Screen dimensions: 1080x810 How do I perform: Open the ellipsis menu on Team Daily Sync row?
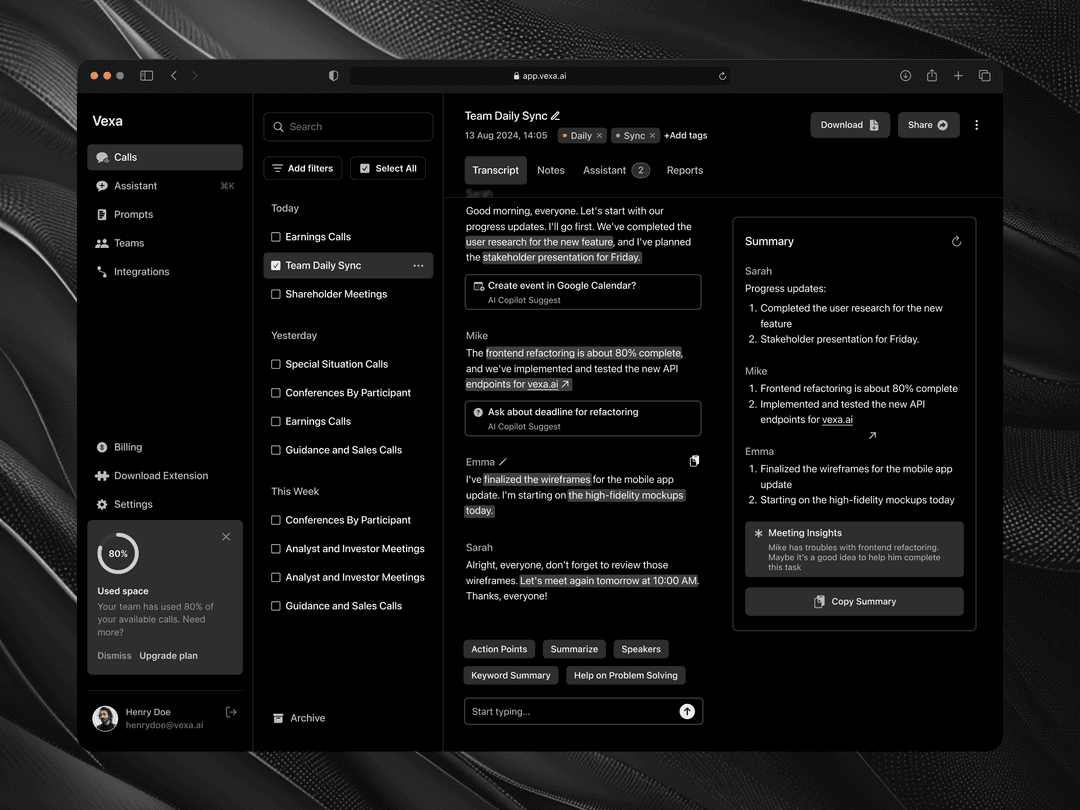click(418, 266)
